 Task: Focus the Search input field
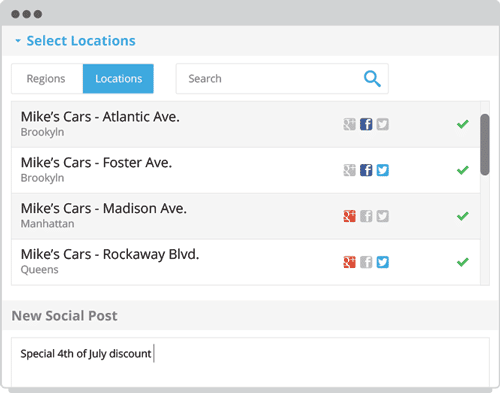click(x=282, y=79)
